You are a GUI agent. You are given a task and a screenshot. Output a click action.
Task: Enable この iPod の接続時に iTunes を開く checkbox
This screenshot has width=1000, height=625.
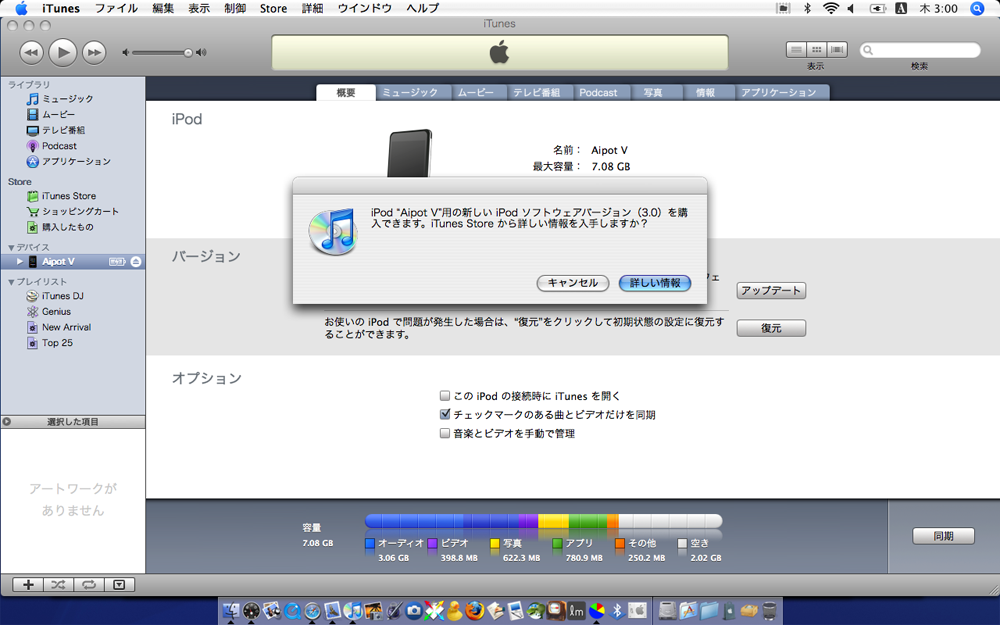click(445, 396)
